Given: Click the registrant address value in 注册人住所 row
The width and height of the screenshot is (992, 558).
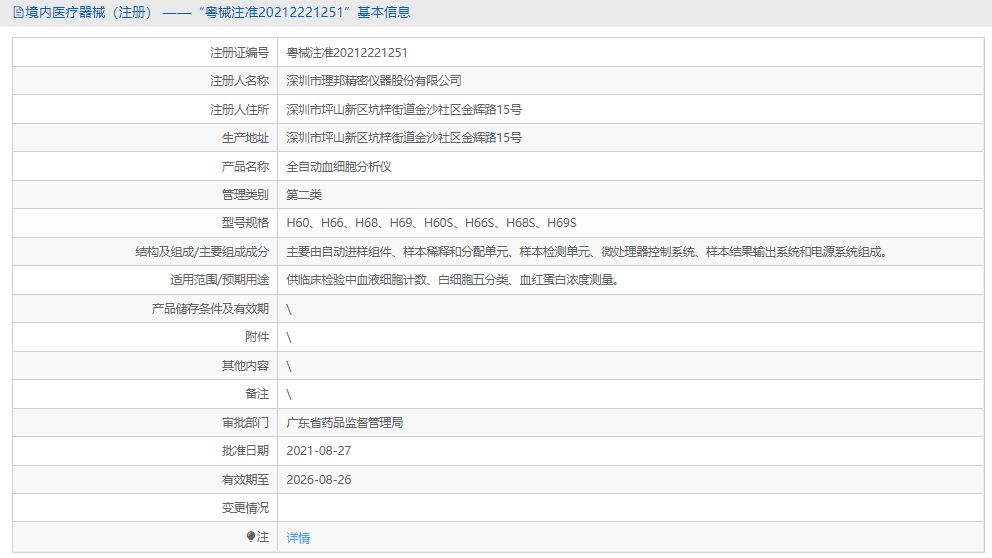Looking at the screenshot, I should [x=404, y=110].
